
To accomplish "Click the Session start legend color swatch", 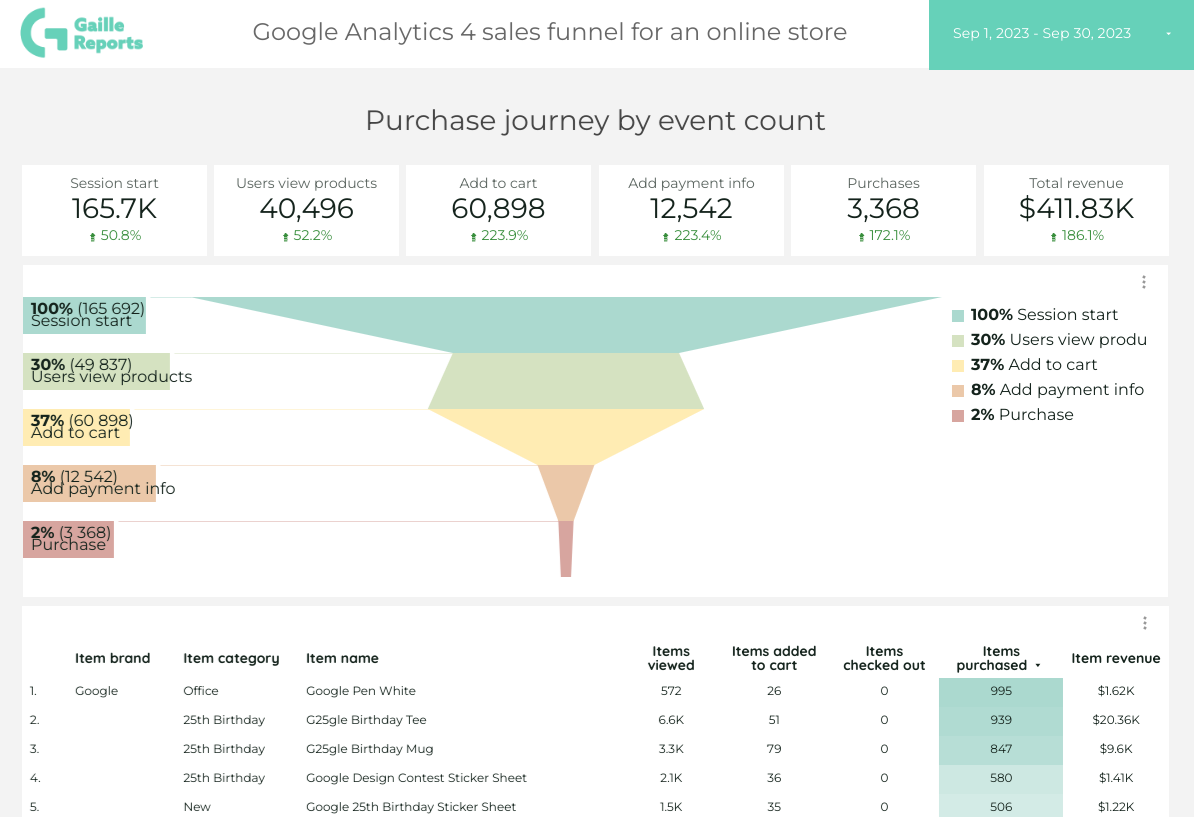I will coord(958,316).
